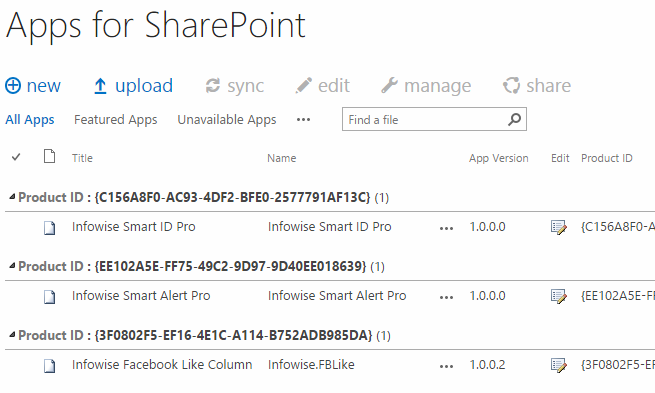Open ellipsis menu for Infowise Smart ID Pro

[x=446, y=228]
